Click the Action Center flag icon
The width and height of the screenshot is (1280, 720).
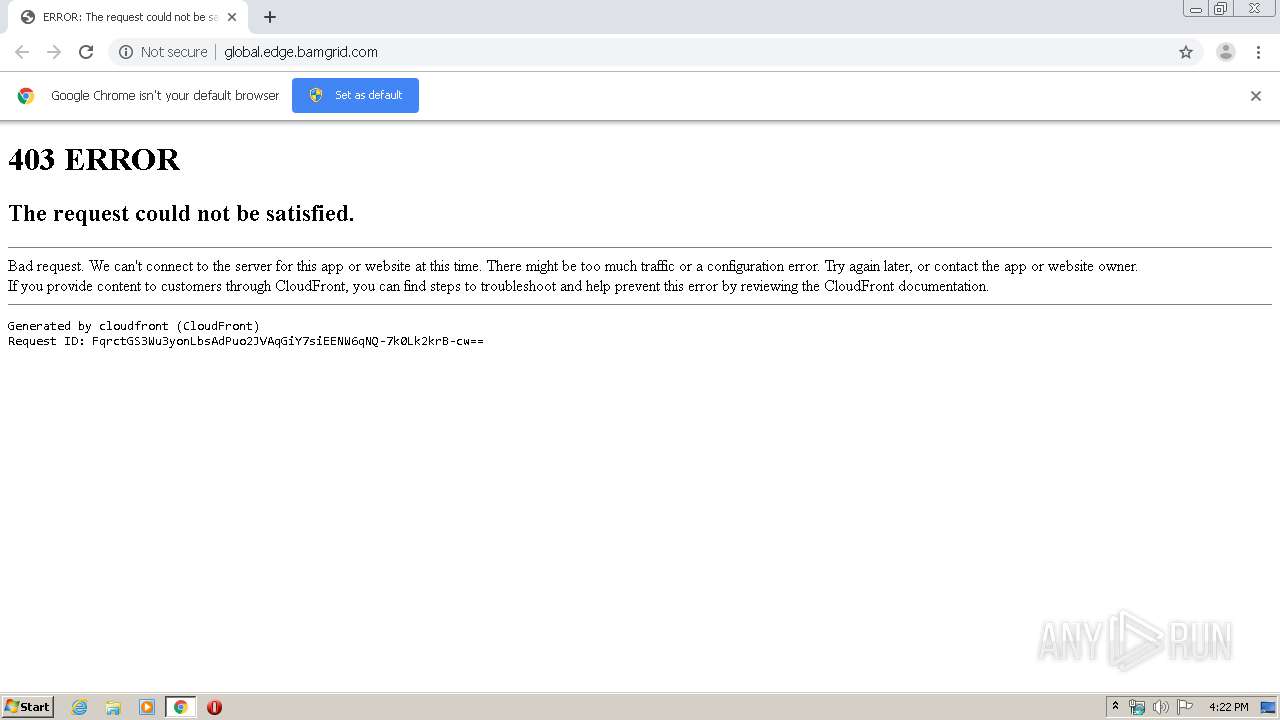coord(1185,707)
